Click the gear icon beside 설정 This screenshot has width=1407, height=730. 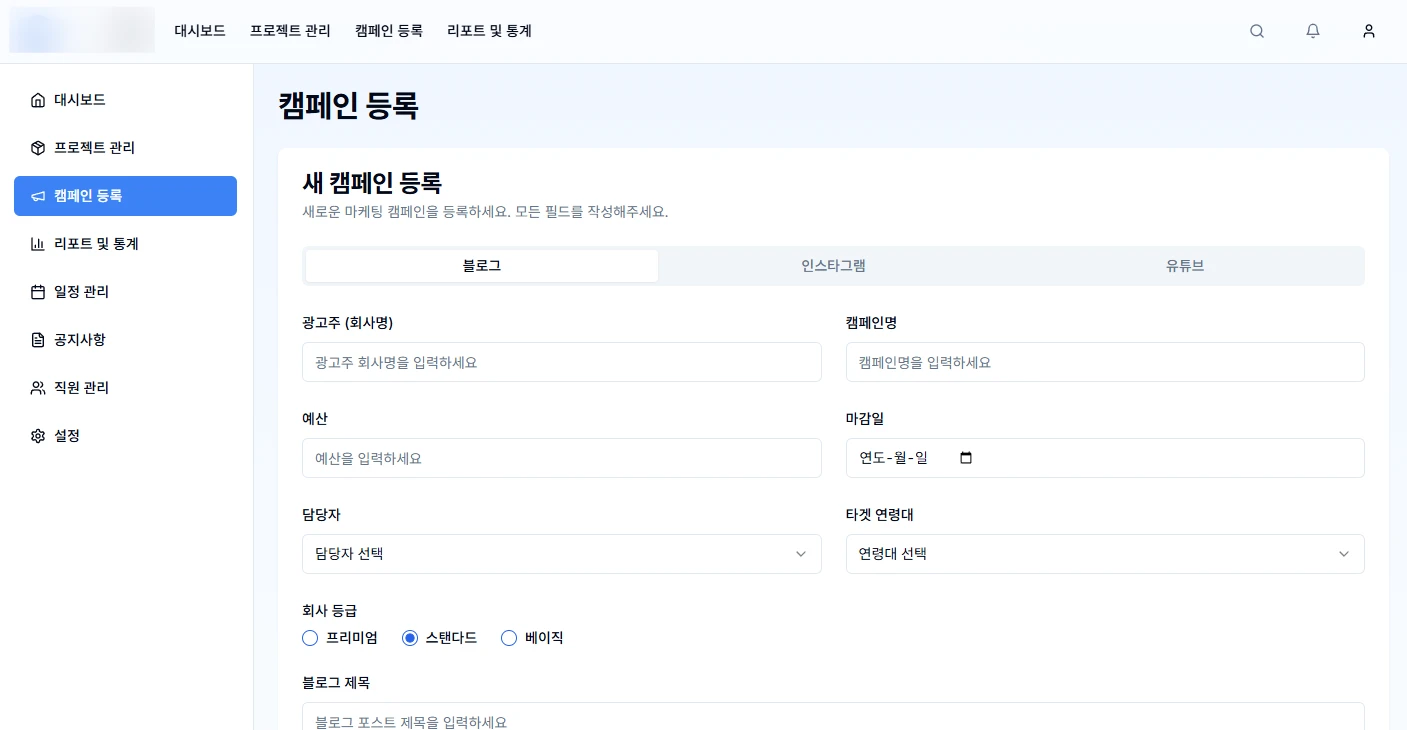pos(38,436)
